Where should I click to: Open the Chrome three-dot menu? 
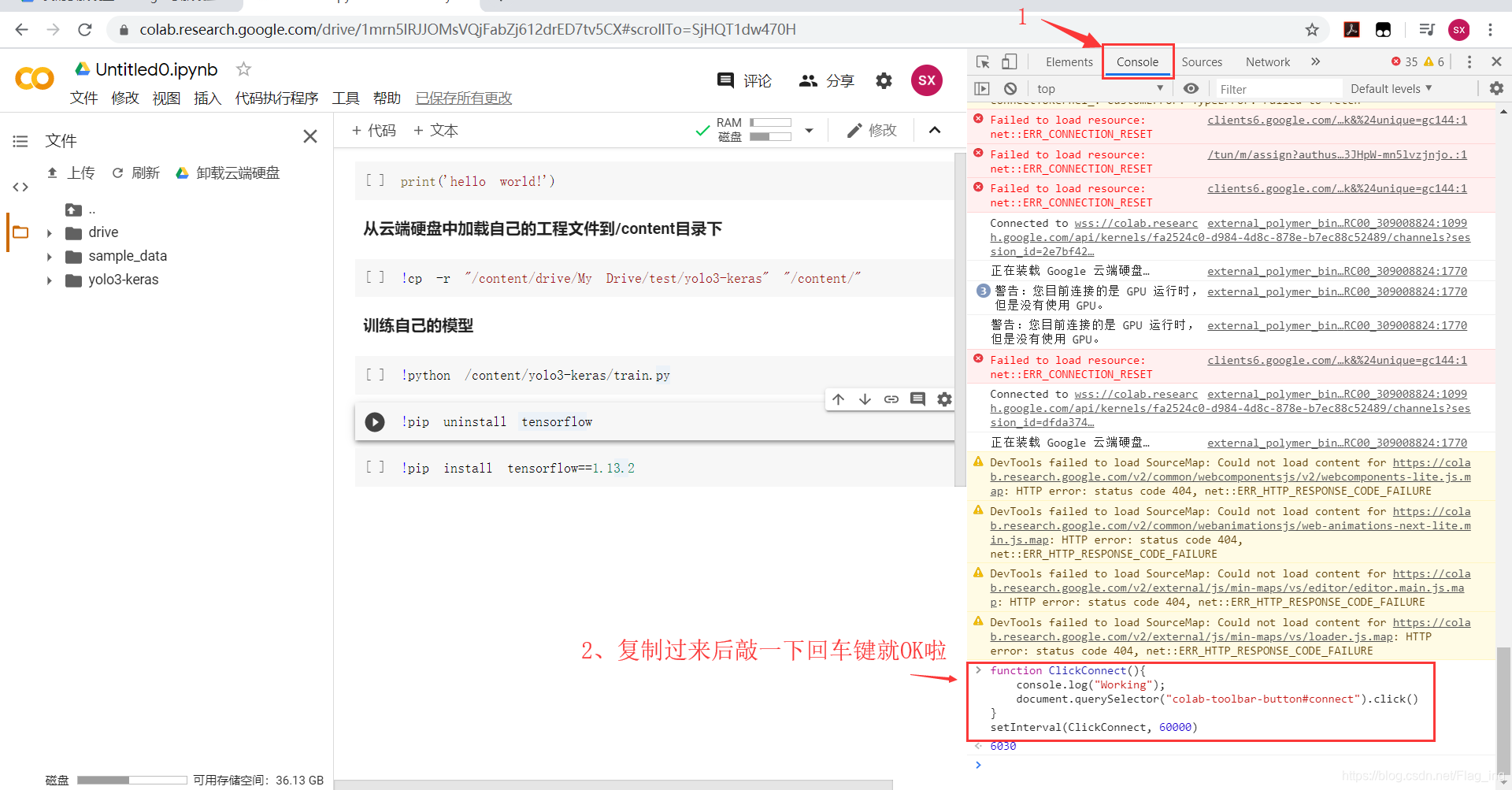click(x=1490, y=30)
